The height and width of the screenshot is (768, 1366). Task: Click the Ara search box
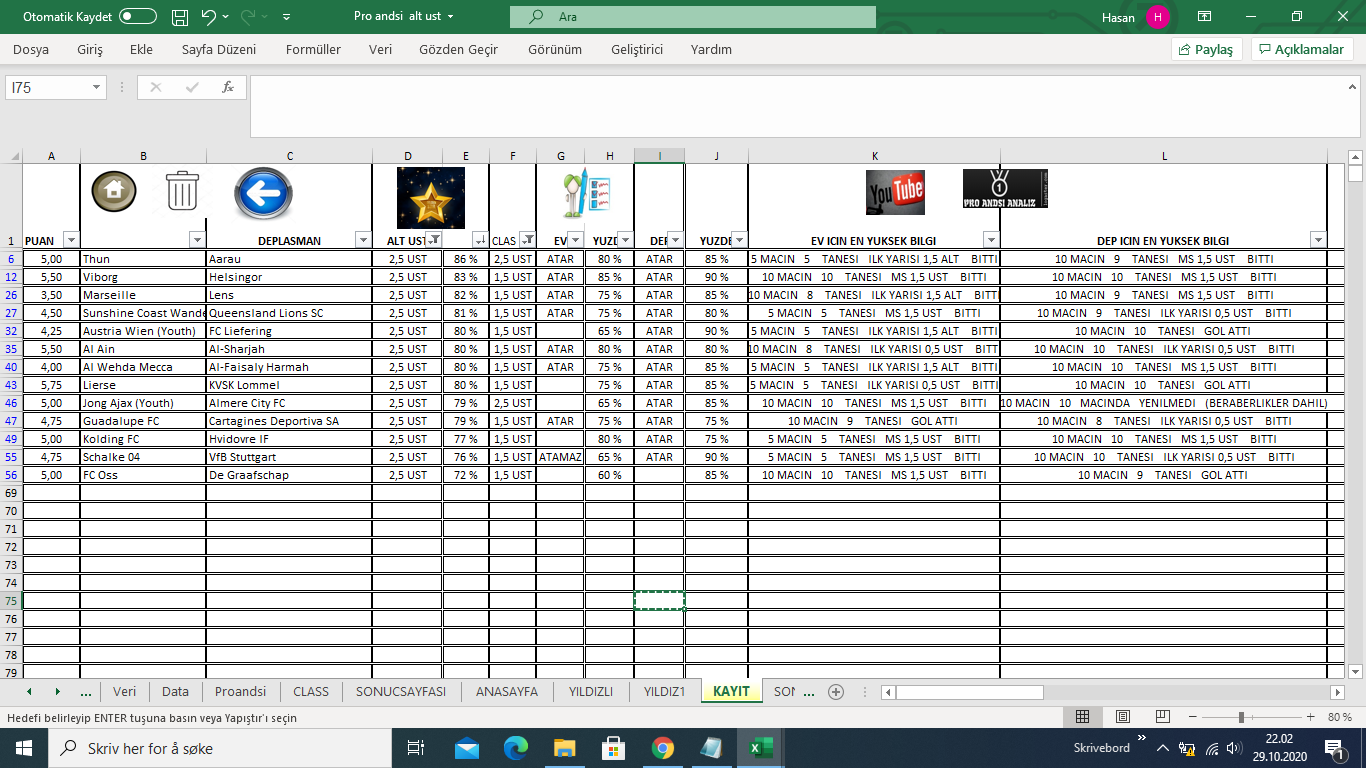pyautogui.click(x=693, y=17)
